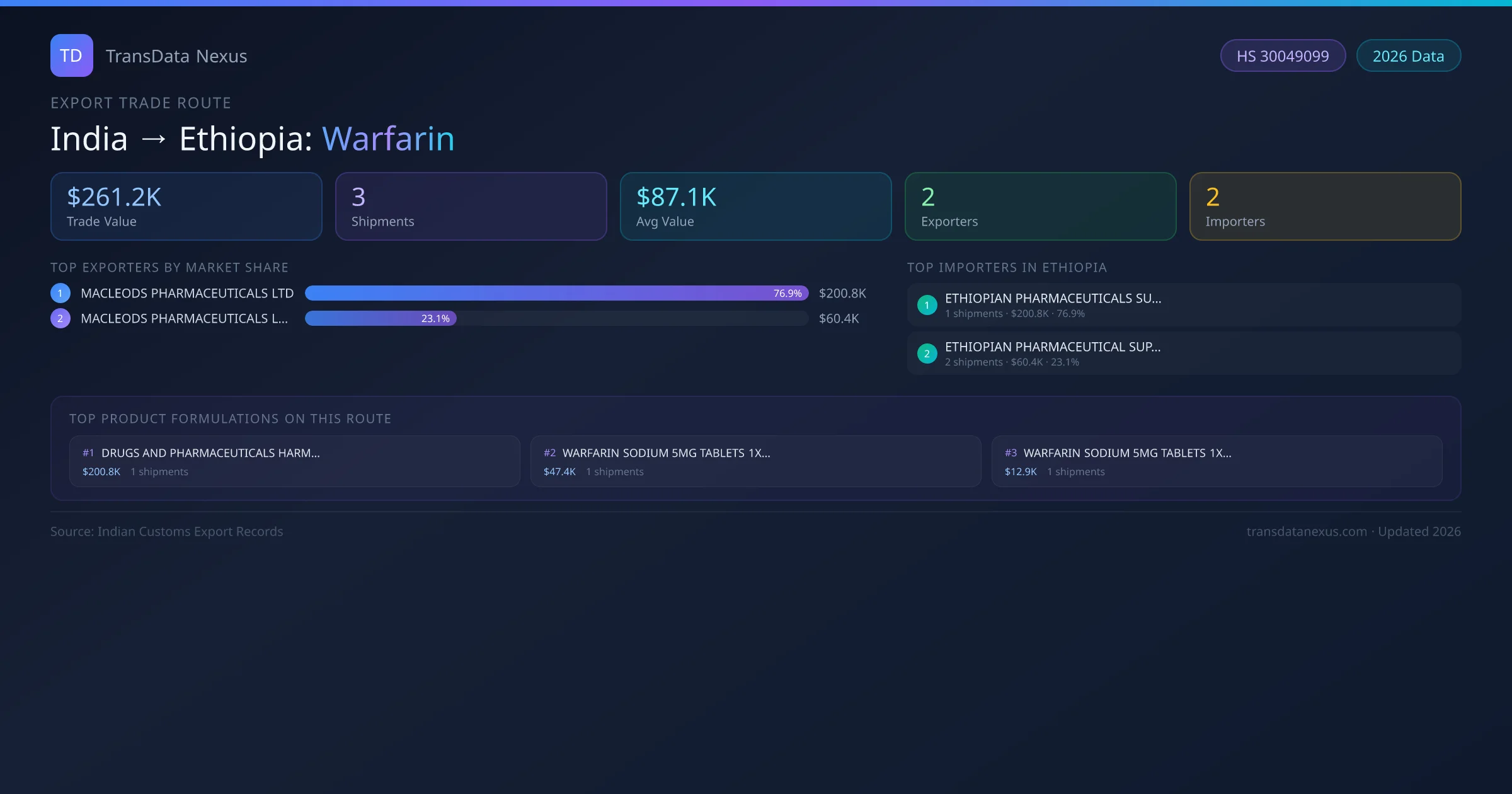Open #1 Drugs and Pharmaceuticals formulation card
Screen dimensions: 1512x794
point(294,461)
